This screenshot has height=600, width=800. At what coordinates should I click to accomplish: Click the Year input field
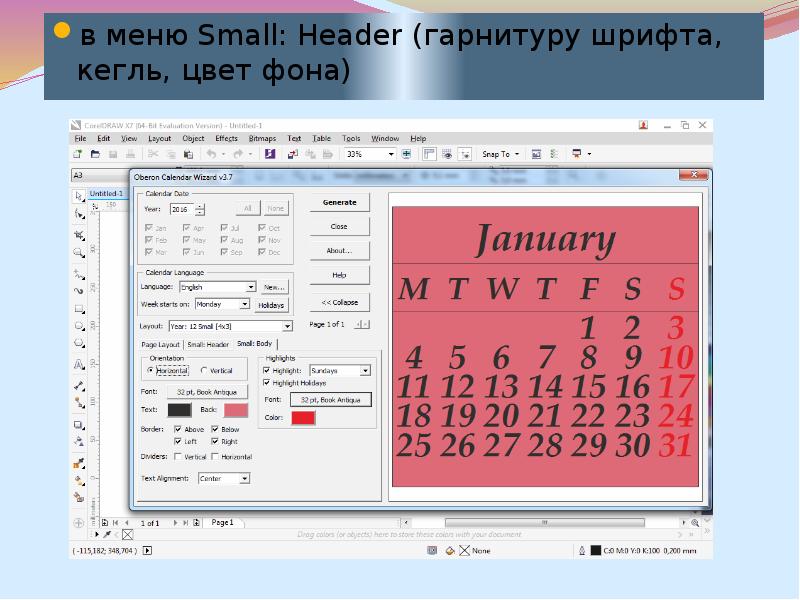[180, 210]
